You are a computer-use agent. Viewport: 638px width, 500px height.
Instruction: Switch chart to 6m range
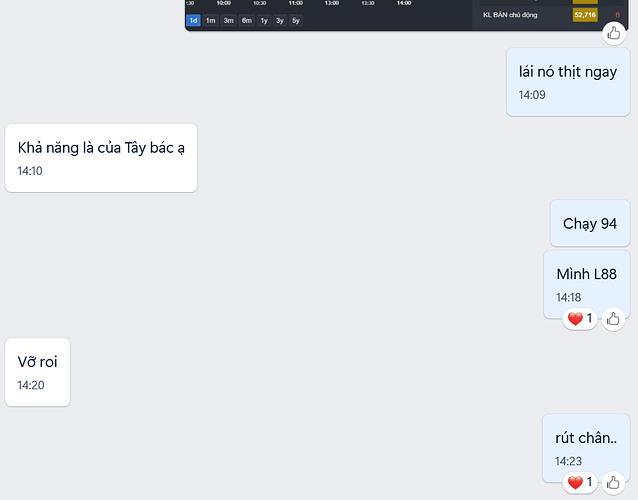pyautogui.click(x=247, y=20)
